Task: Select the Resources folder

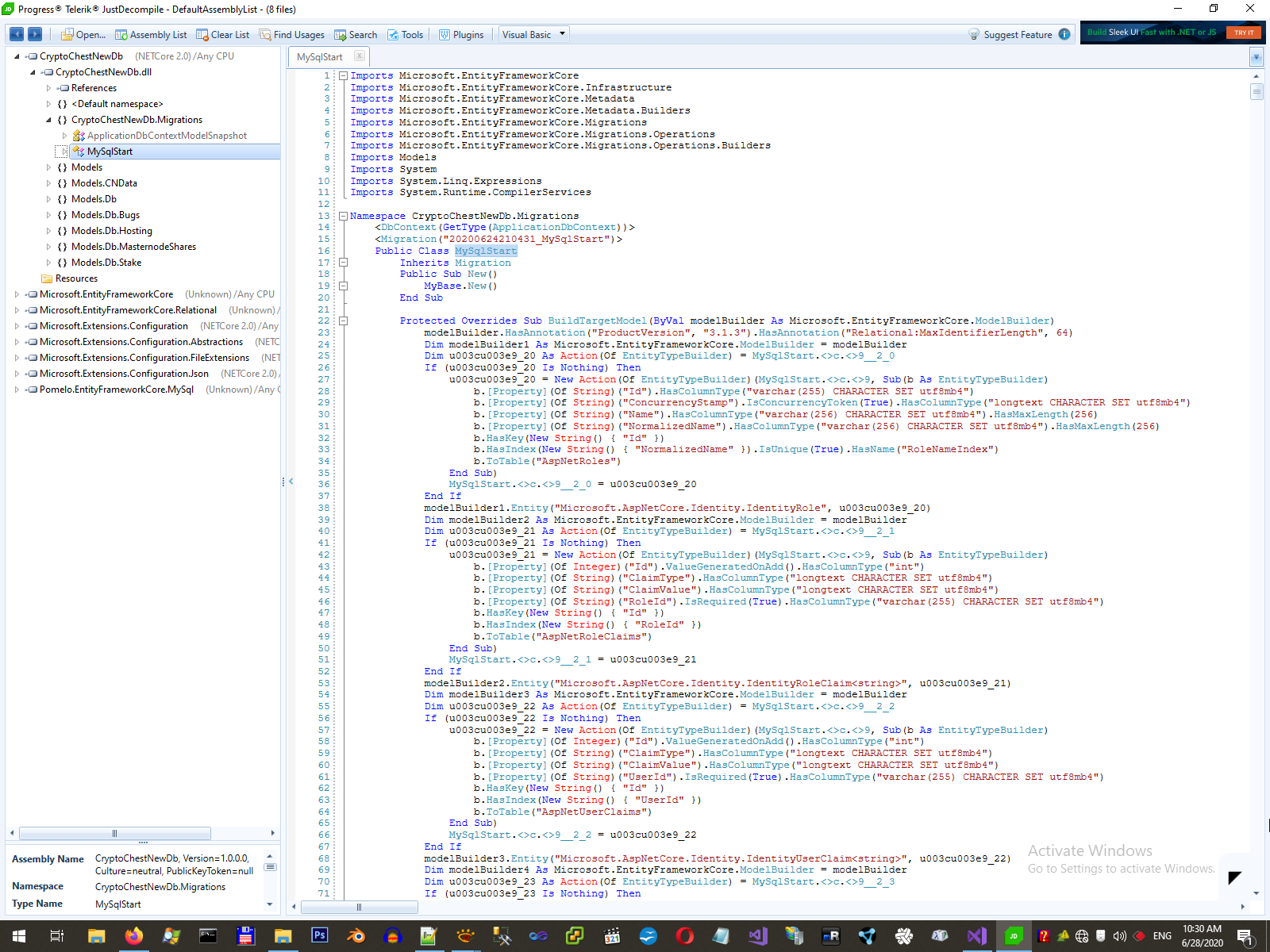Action: click(x=76, y=278)
